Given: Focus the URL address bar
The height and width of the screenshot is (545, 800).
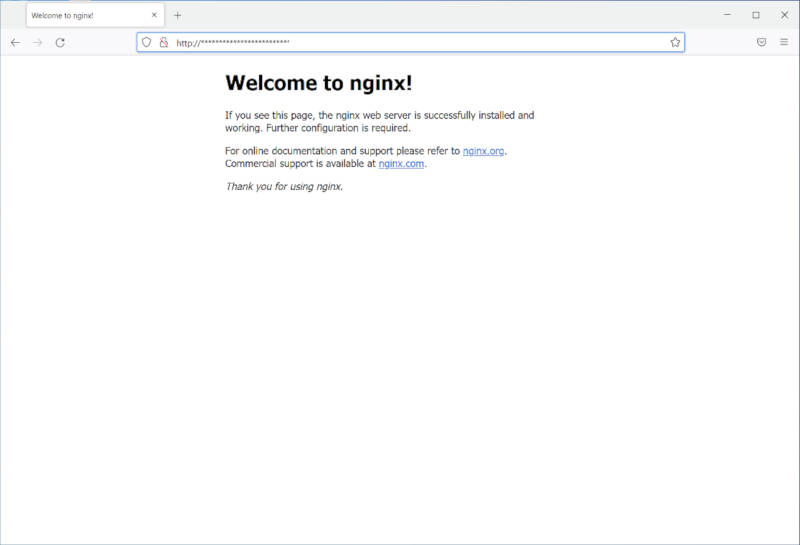Looking at the screenshot, I should (x=411, y=42).
